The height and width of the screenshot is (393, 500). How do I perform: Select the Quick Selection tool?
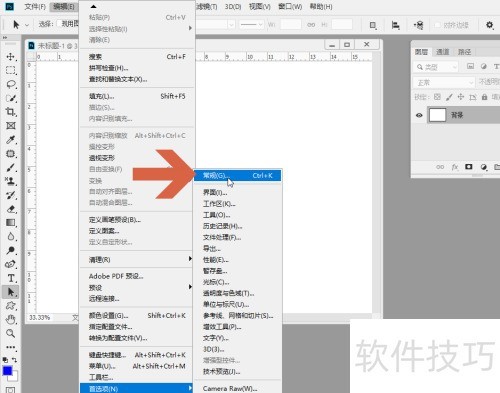point(11,98)
